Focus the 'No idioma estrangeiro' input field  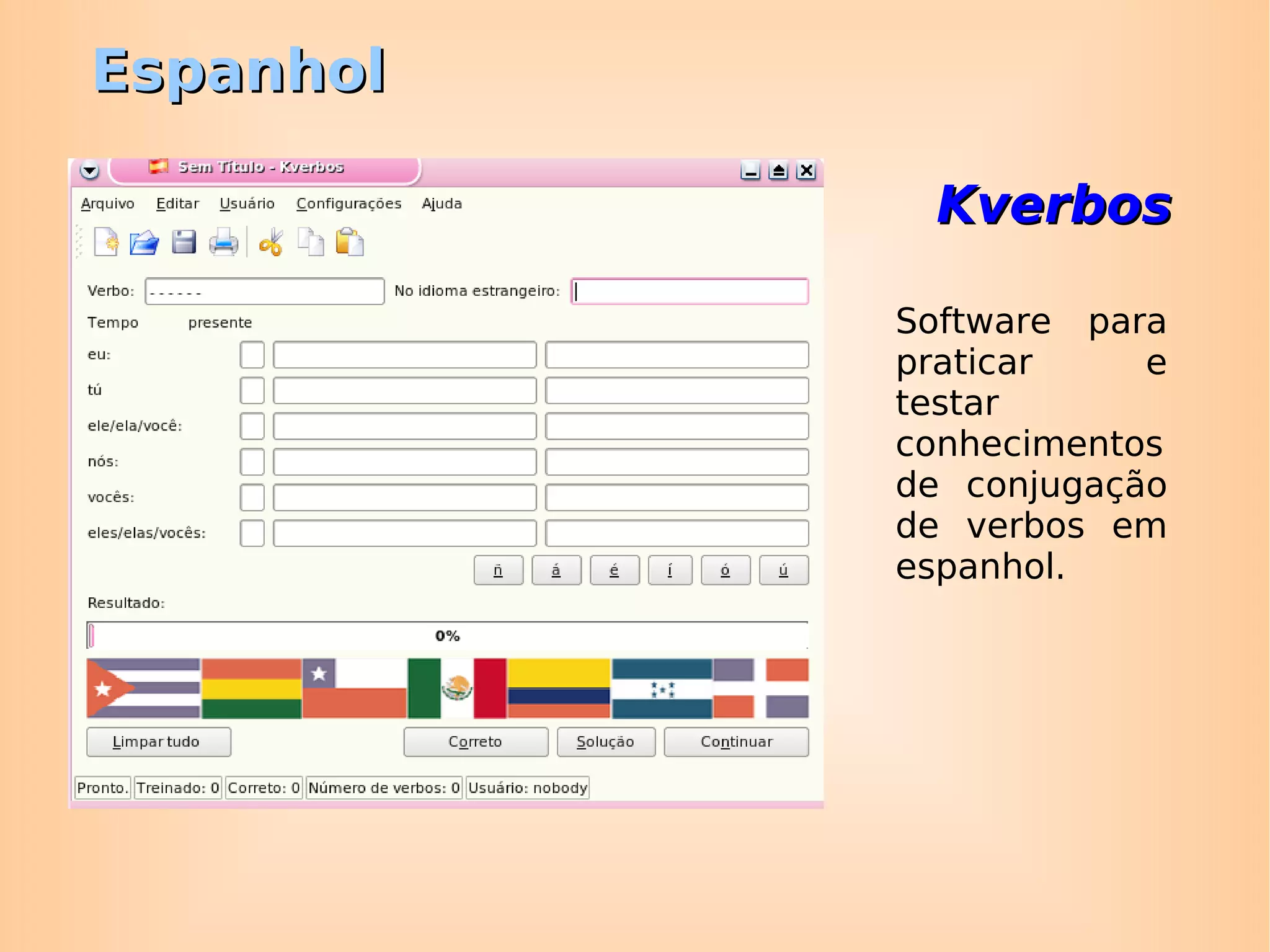coord(690,291)
